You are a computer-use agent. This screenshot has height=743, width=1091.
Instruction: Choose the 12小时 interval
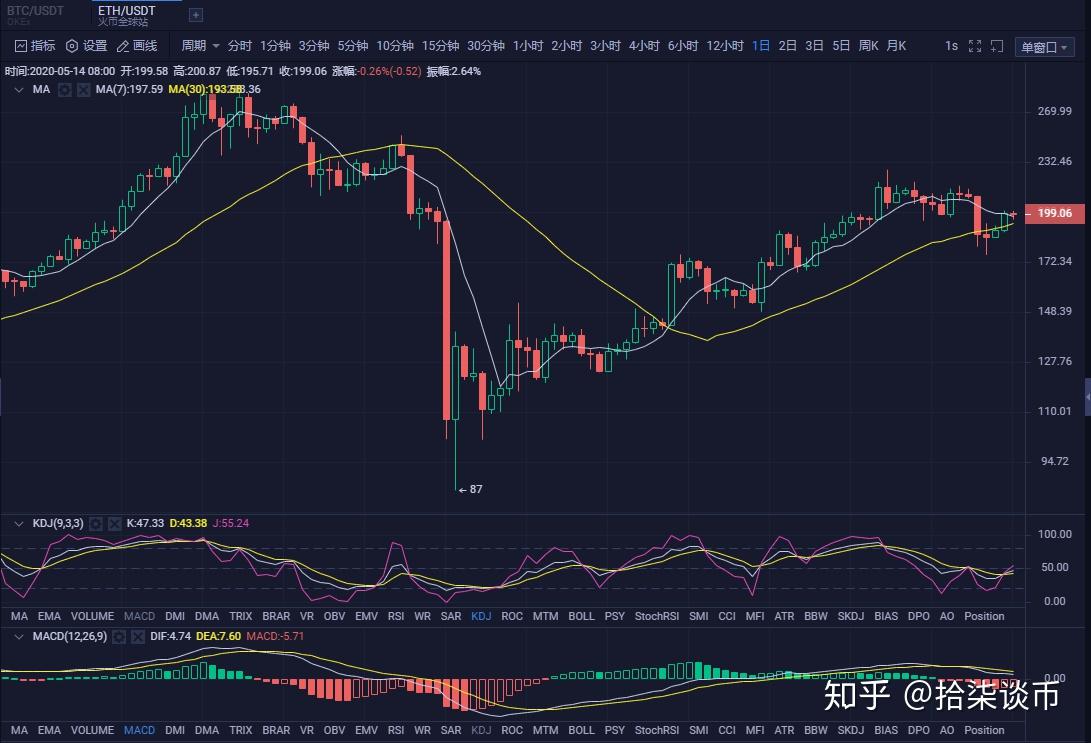[x=725, y=46]
